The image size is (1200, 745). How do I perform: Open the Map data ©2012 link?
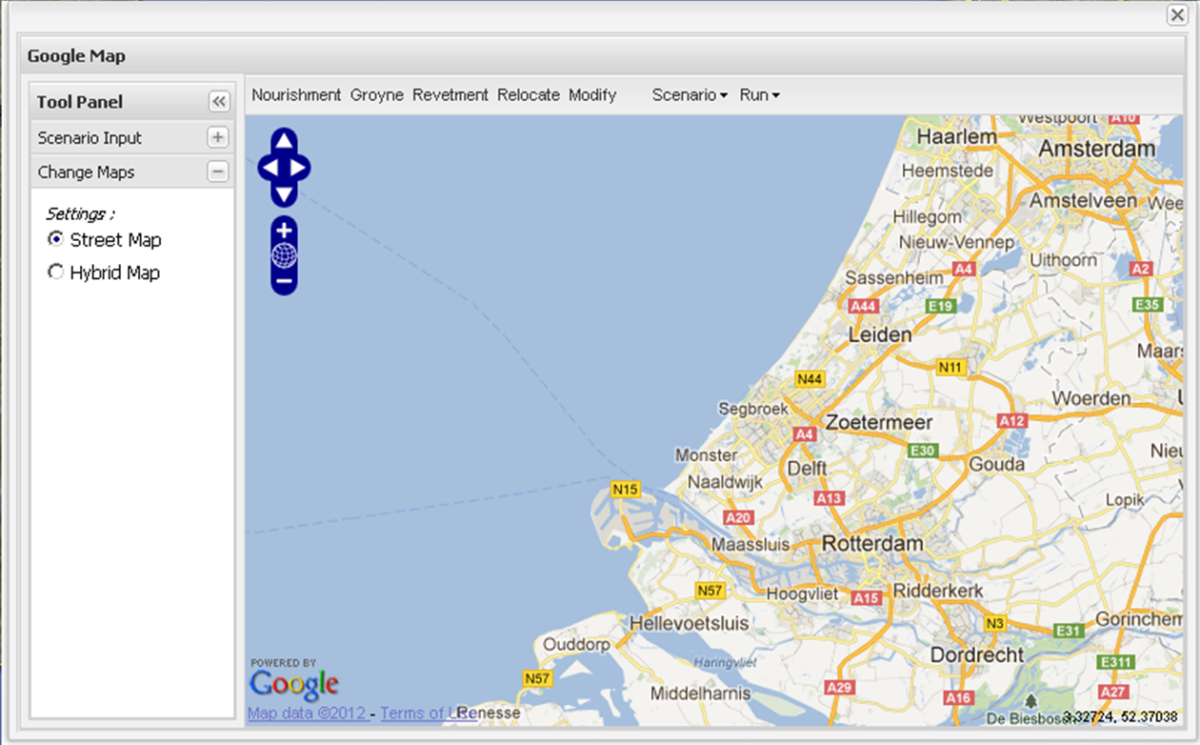click(x=308, y=713)
